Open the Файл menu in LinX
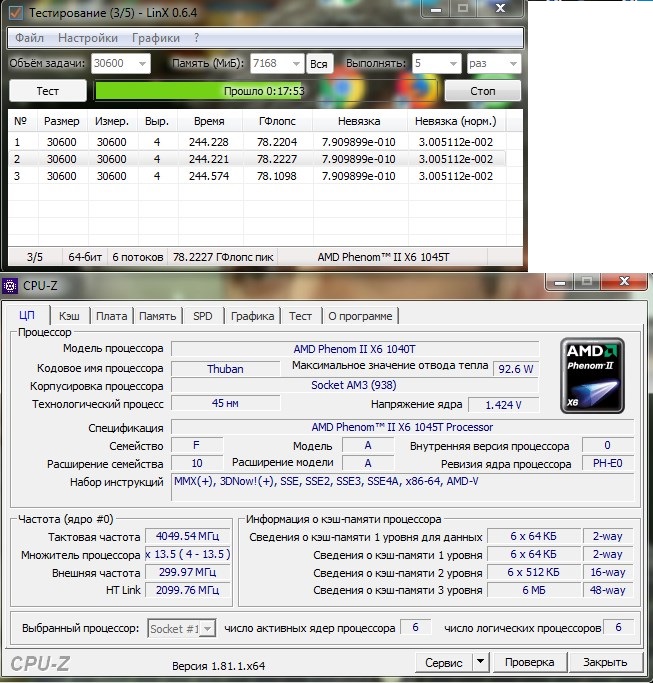The width and height of the screenshot is (653, 683). 30,38
